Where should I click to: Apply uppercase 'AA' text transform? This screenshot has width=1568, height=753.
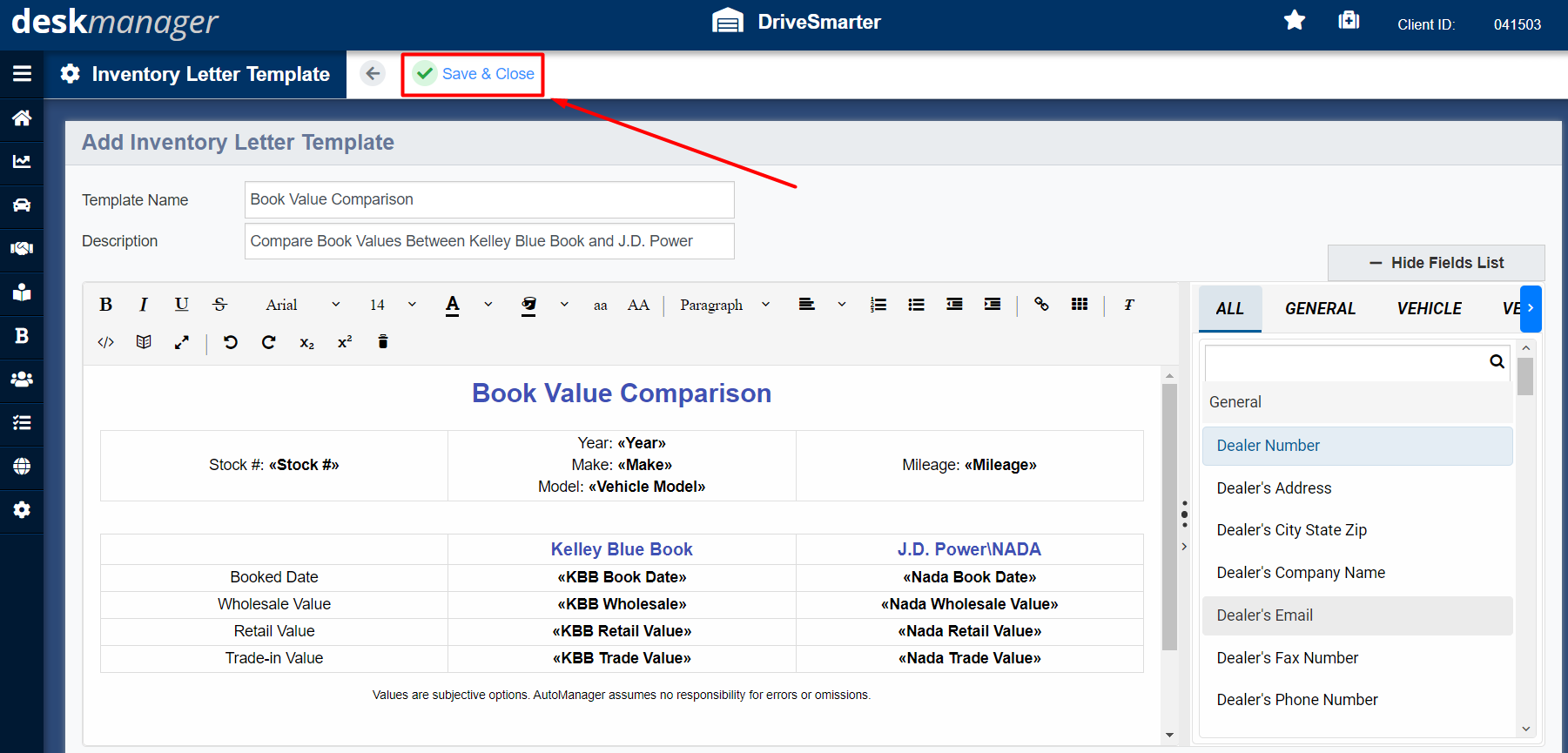tap(638, 305)
